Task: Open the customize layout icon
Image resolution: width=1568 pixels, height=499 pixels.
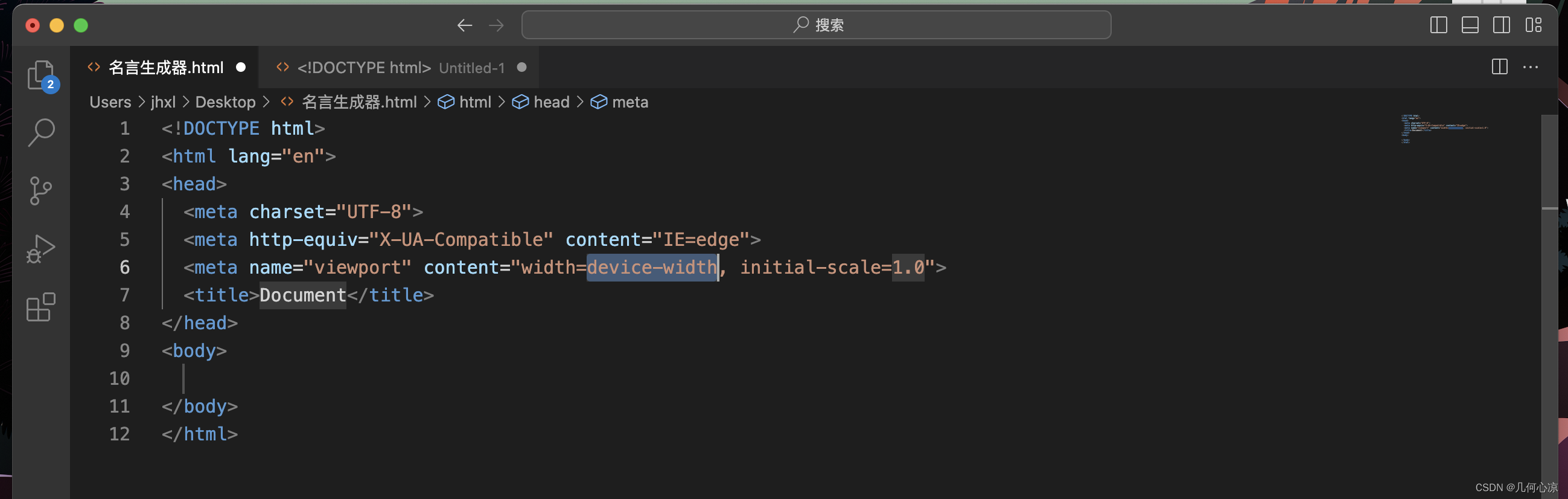Action: (1534, 25)
